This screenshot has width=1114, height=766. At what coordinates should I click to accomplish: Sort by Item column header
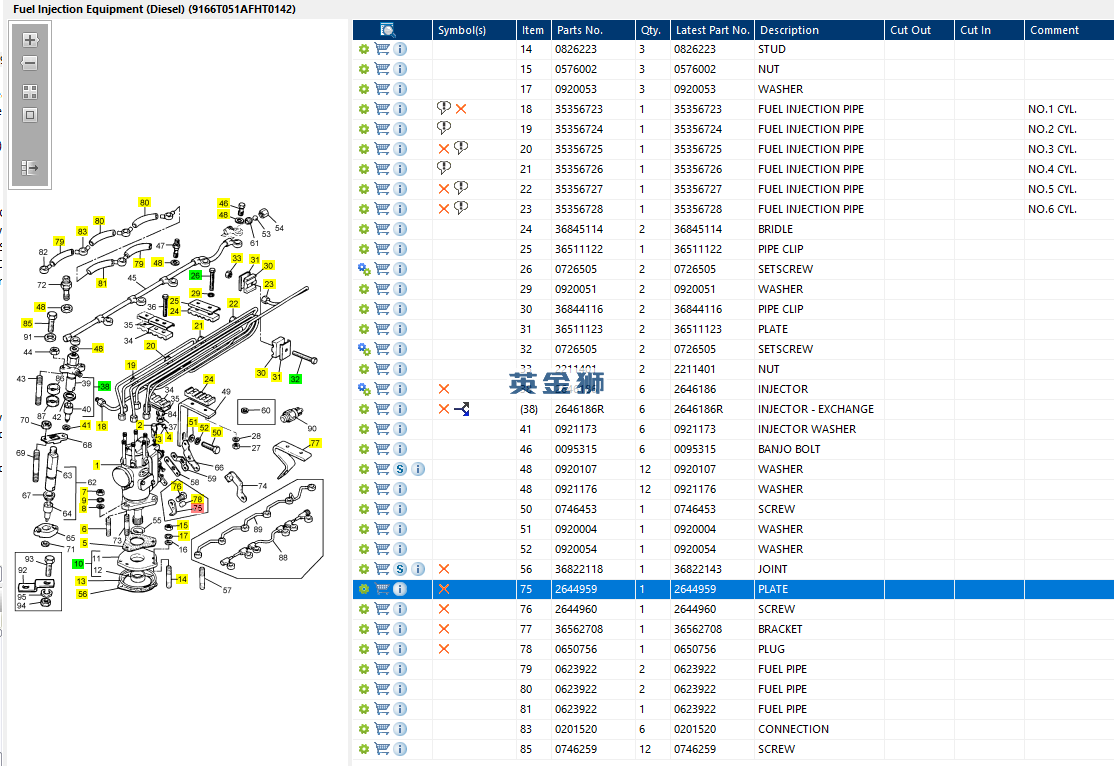(x=533, y=30)
